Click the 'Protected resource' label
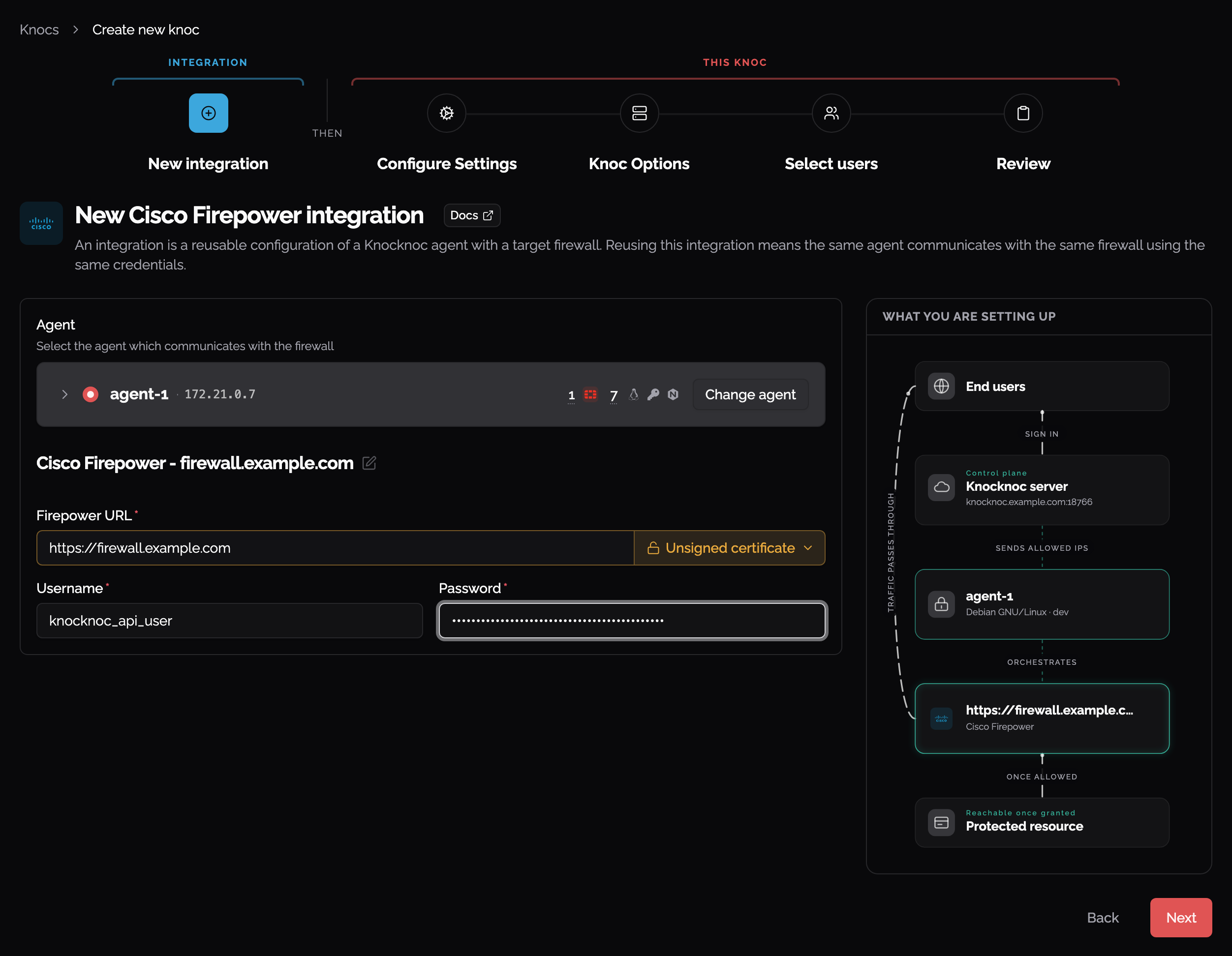 tap(1024, 826)
